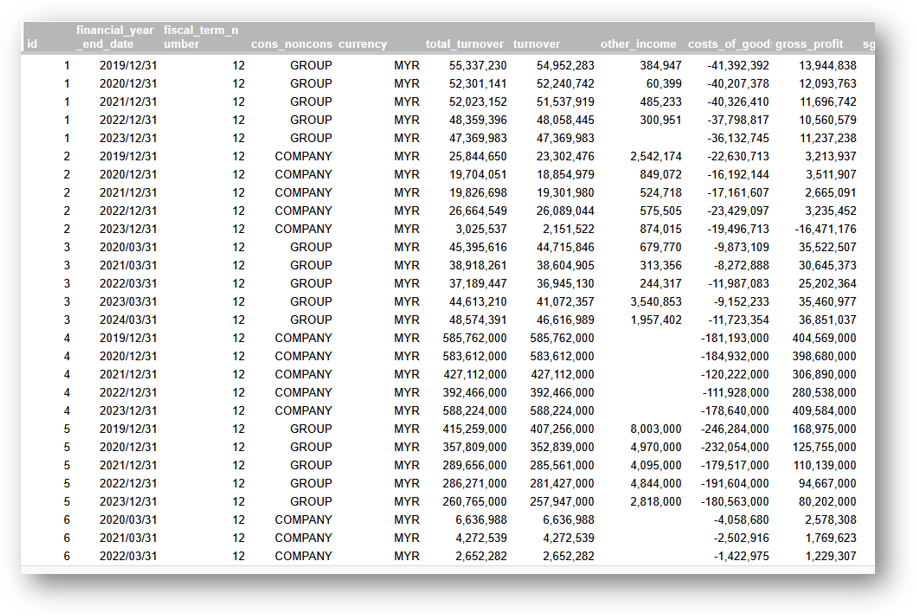Select gross profit 13,944,838
This screenshot has width=917, height=616.
point(828,66)
